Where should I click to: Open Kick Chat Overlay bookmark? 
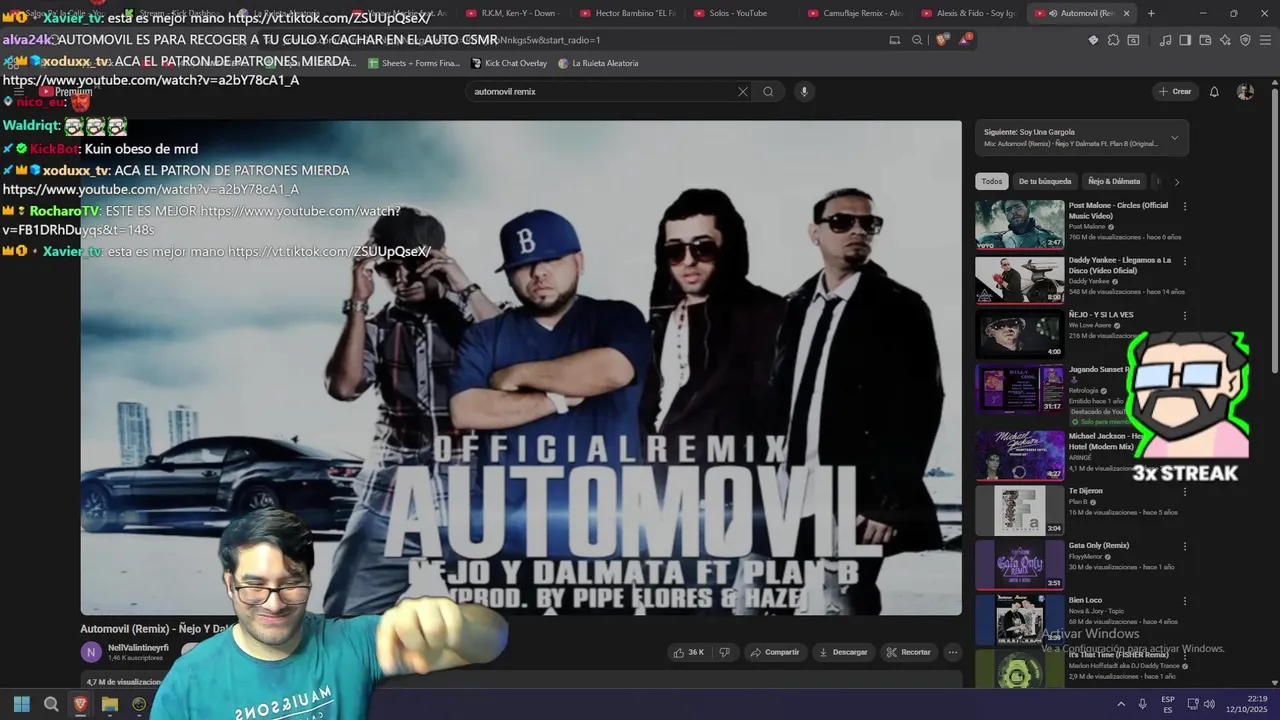pos(509,63)
